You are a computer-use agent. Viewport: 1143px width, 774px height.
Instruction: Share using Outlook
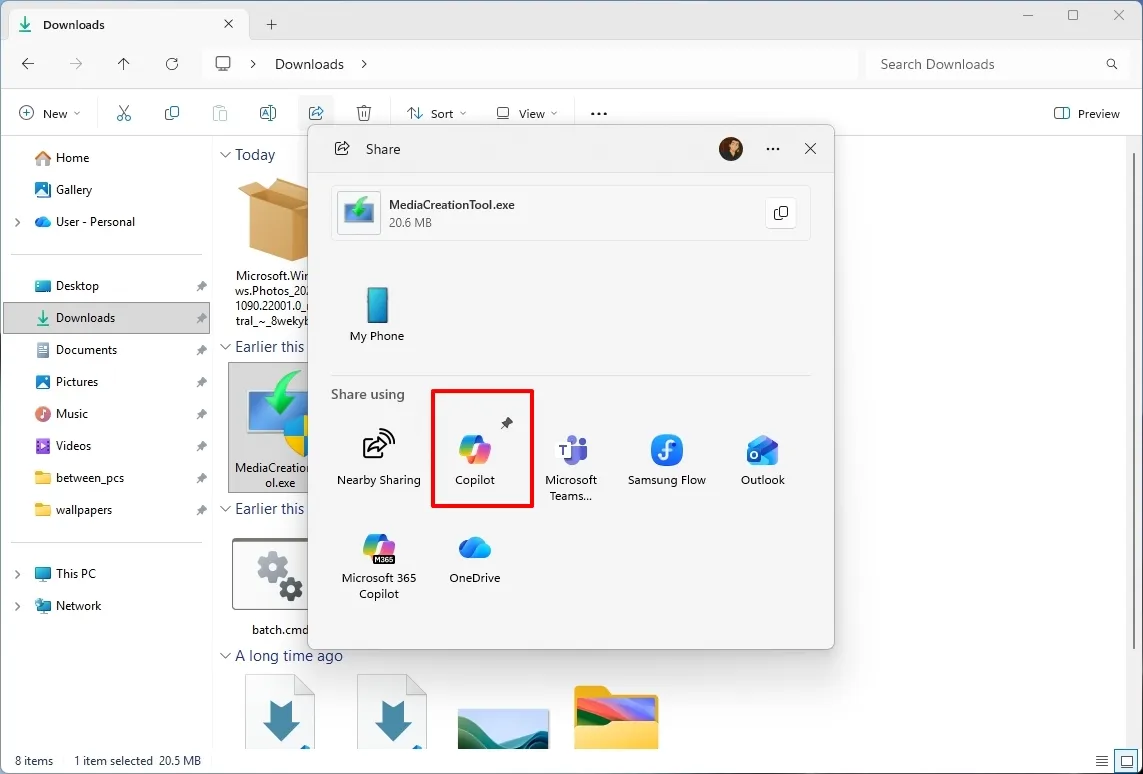[x=762, y=459]
